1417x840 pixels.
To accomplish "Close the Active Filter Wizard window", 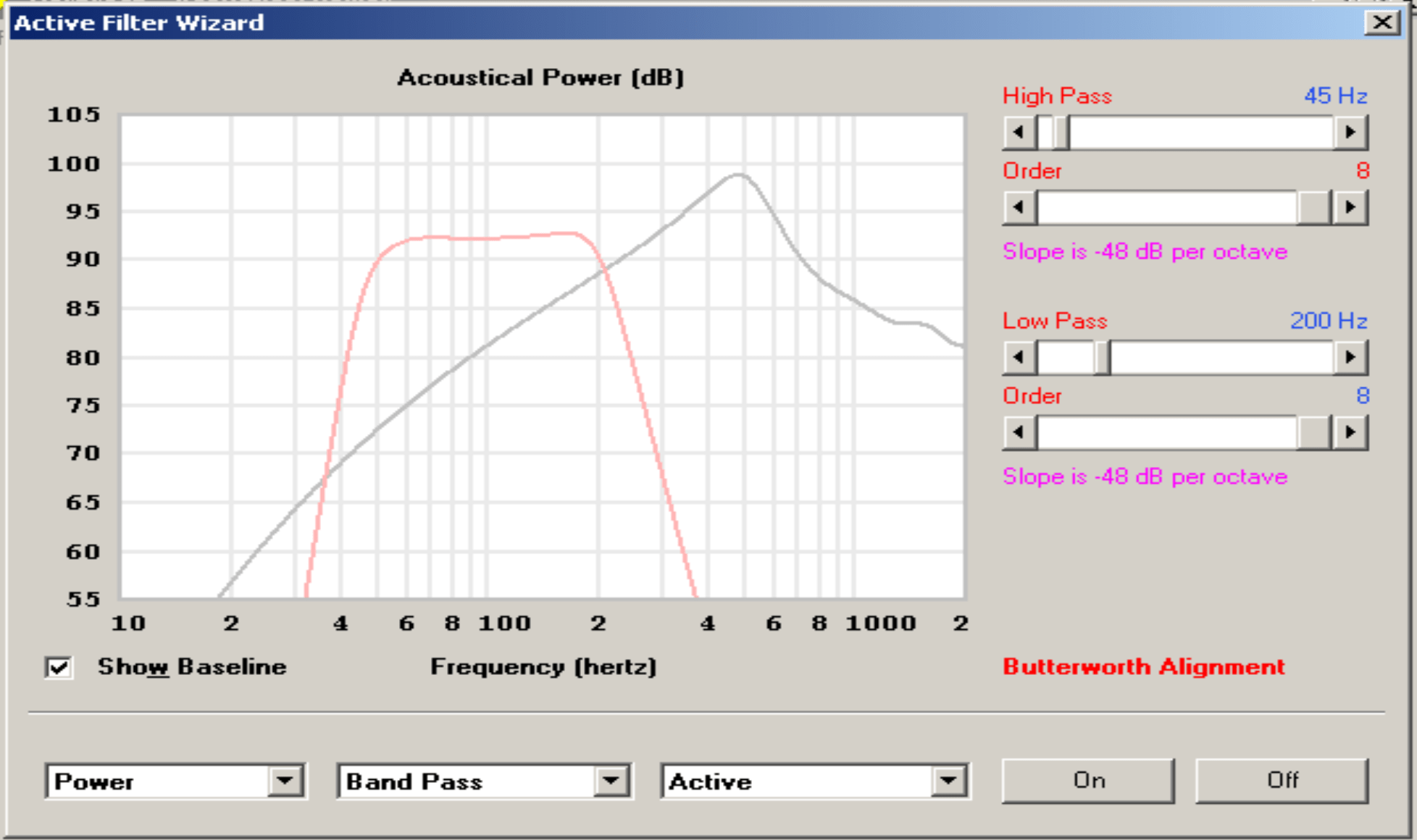I will 1382,22.
